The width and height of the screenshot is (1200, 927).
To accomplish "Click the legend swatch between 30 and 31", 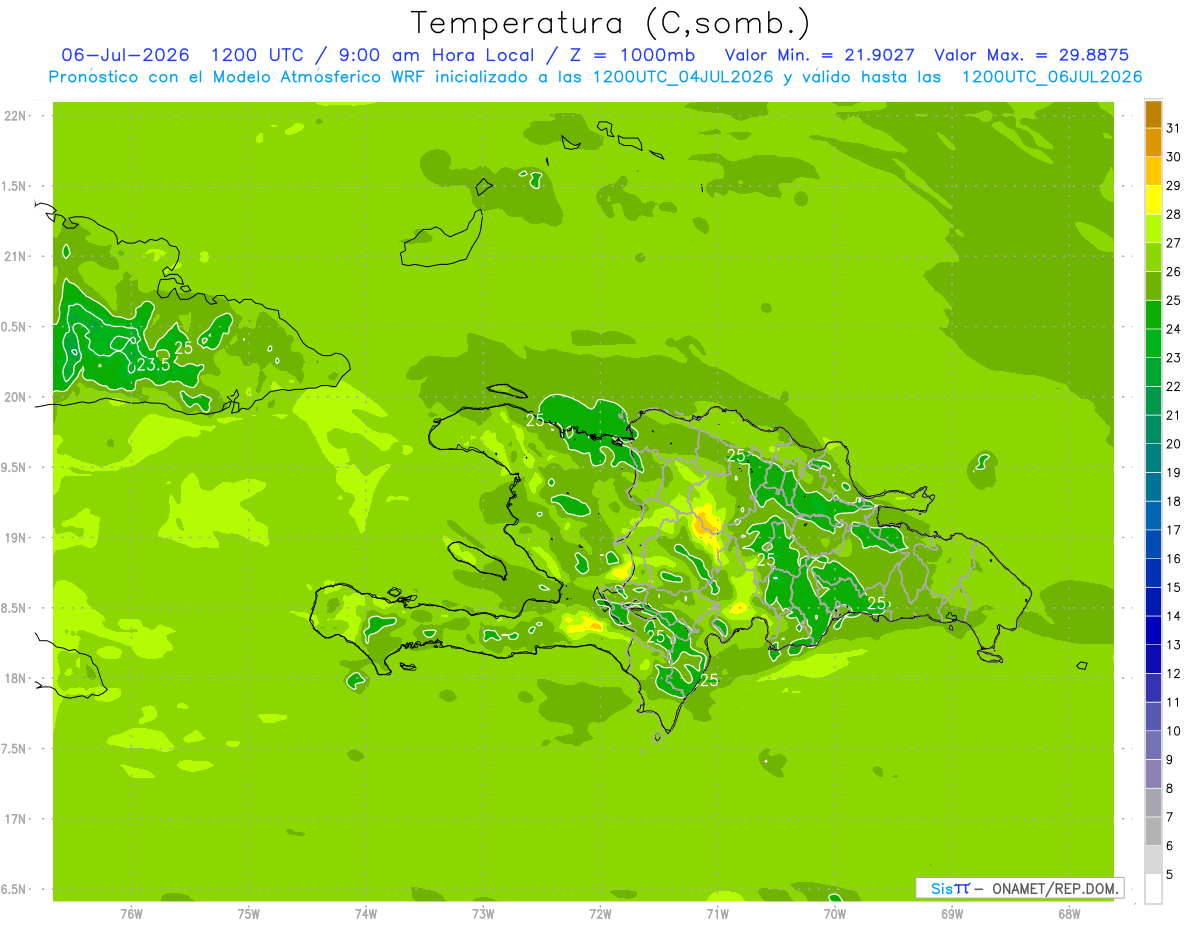I will pyautogui.click(x=1153, y=142).
